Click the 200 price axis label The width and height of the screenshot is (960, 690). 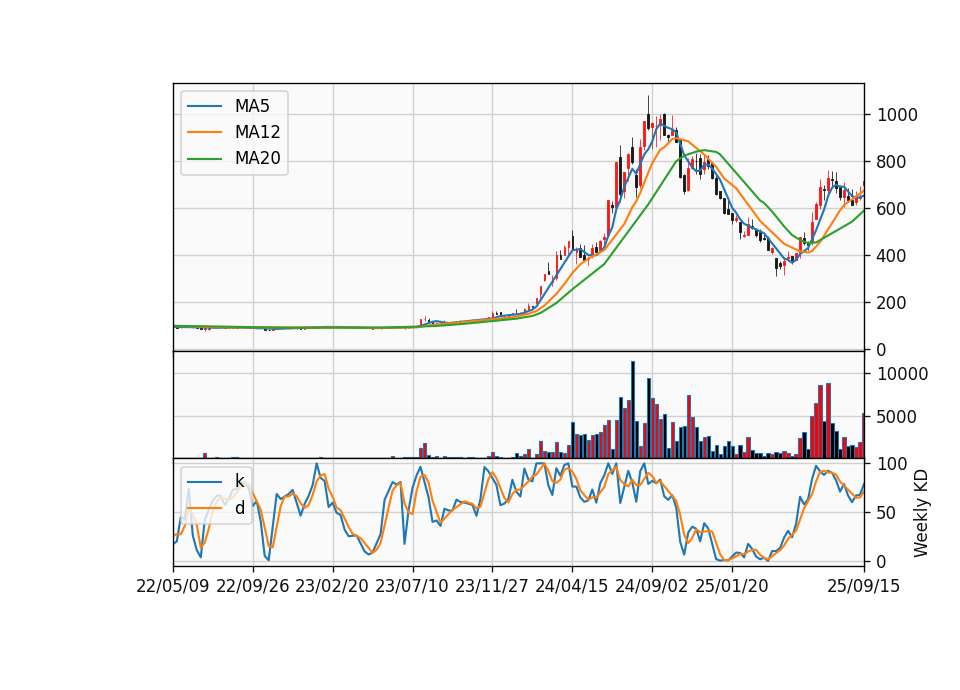892,303
